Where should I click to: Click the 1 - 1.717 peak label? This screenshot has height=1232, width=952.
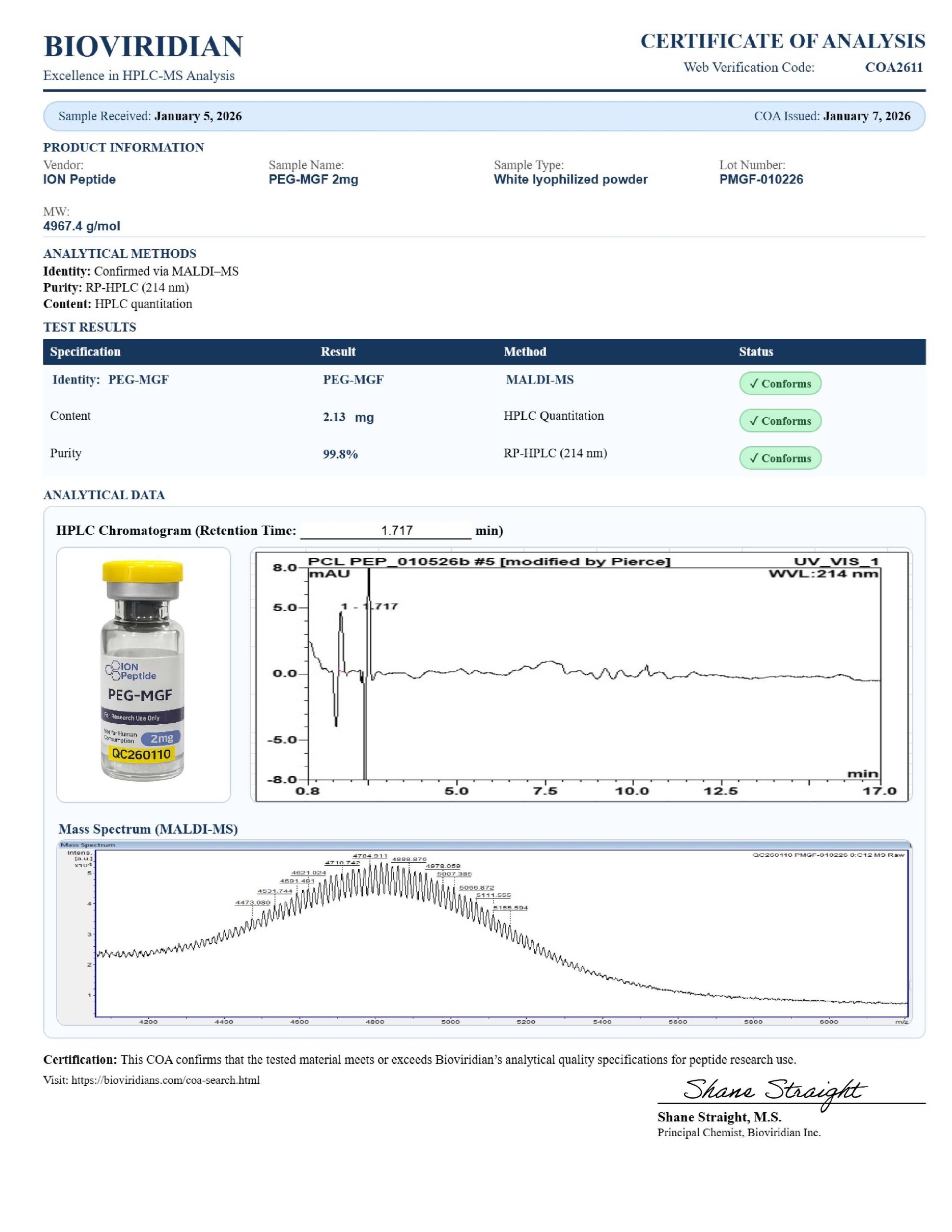(370, 606)
